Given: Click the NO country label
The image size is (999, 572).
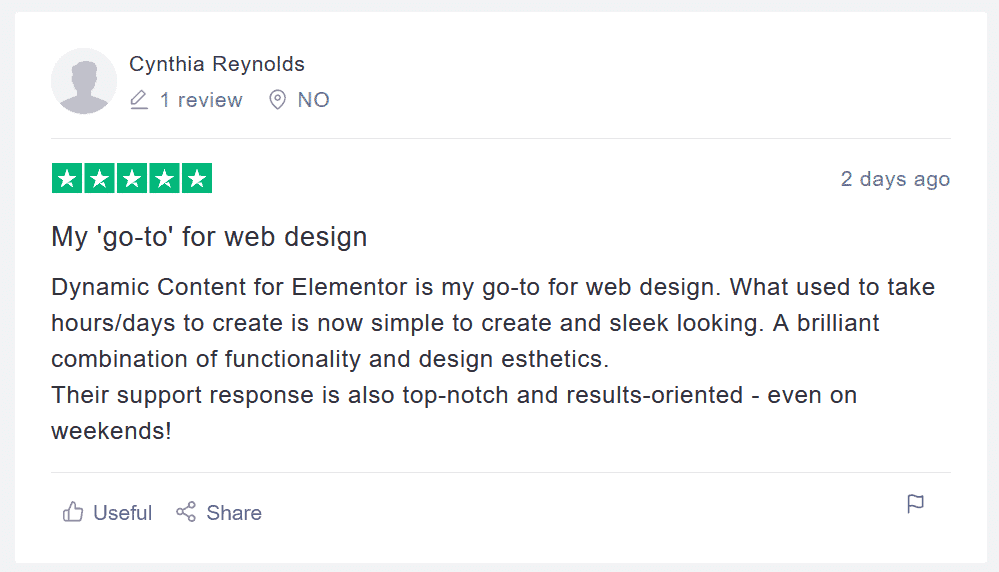Looking at the screenshot, I should [x=313, y=100].
